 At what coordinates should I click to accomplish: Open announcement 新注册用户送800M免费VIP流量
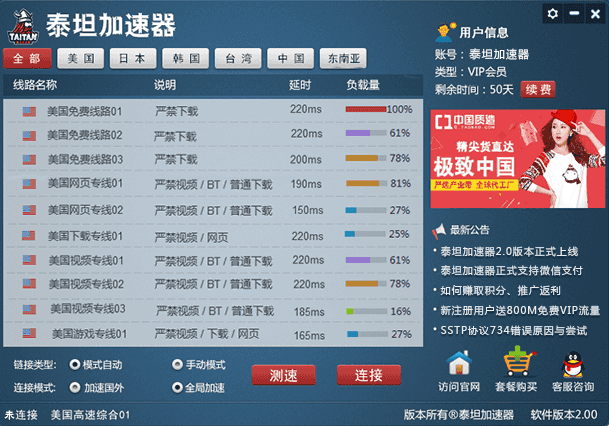pos(520,310)
